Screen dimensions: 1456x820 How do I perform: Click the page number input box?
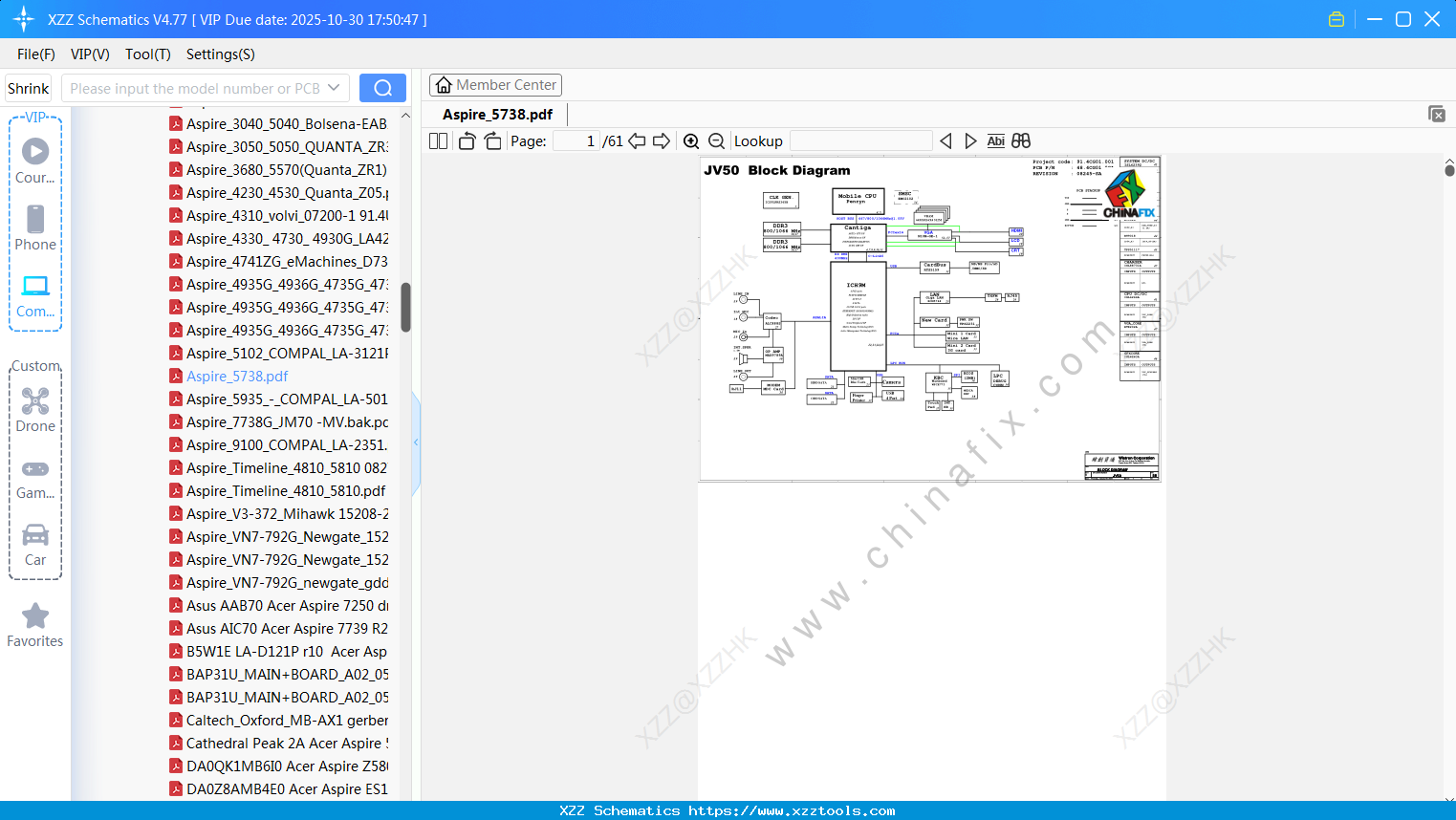tap(576, 141)
